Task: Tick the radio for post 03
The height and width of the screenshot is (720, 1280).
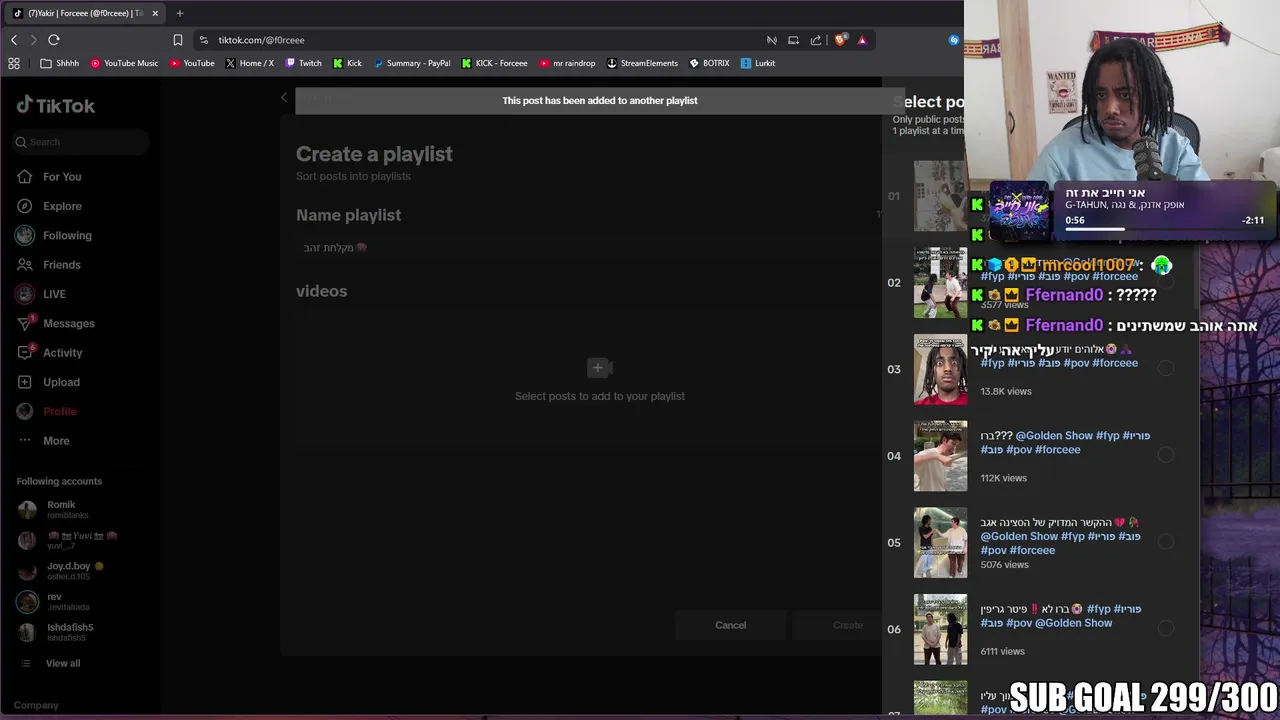Action: point(1166,368)
